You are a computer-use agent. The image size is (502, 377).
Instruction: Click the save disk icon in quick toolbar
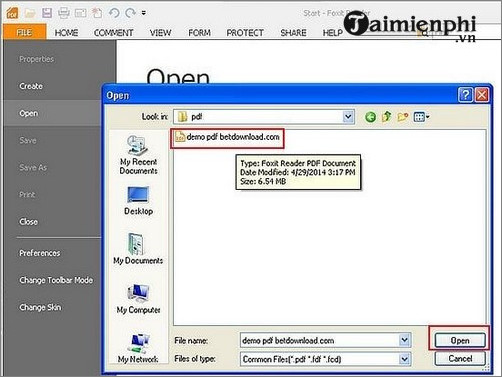point(47,13)
